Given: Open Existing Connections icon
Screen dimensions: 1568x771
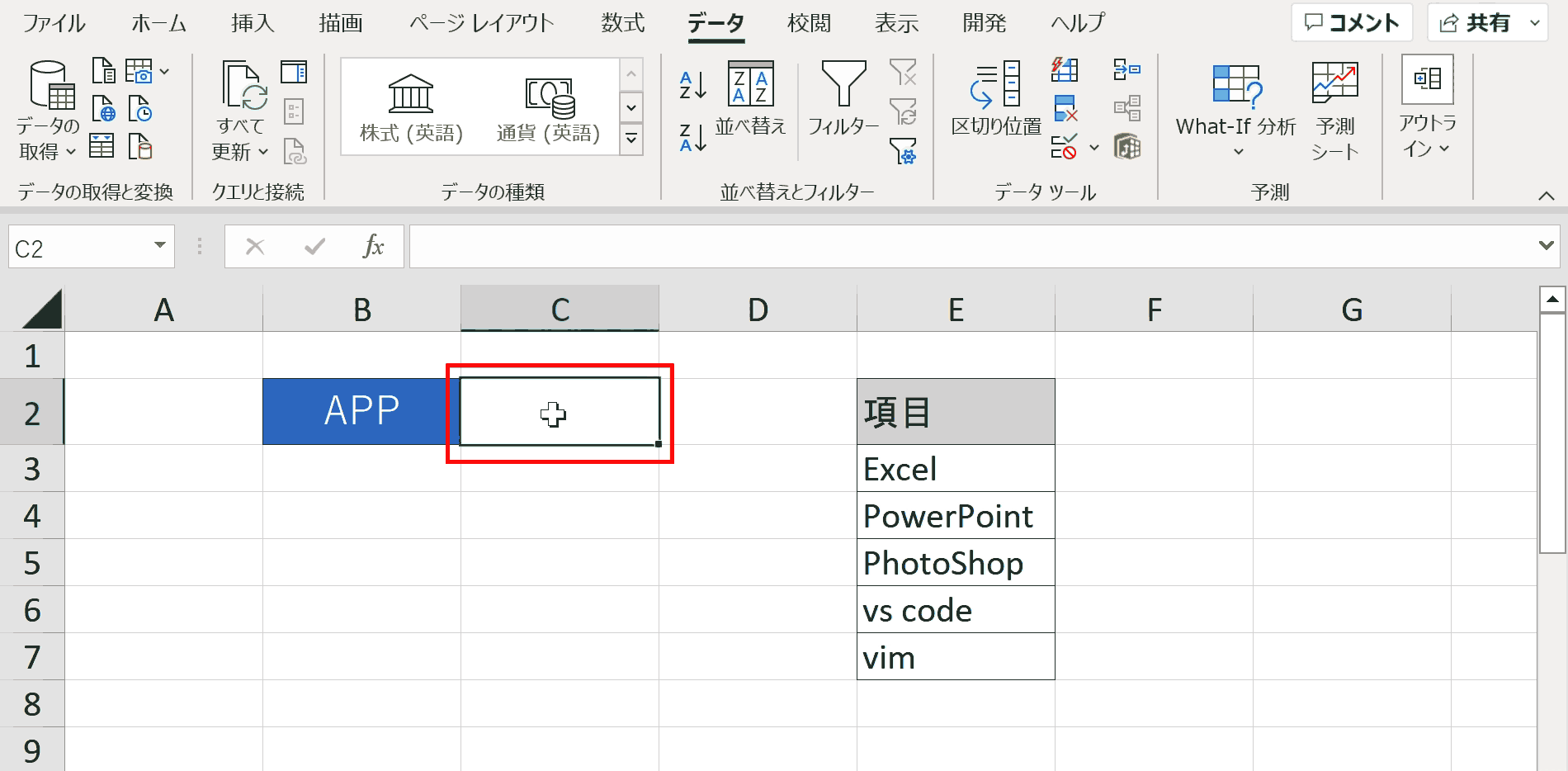Looking at the screenshot, I should (x=139, y=146).
